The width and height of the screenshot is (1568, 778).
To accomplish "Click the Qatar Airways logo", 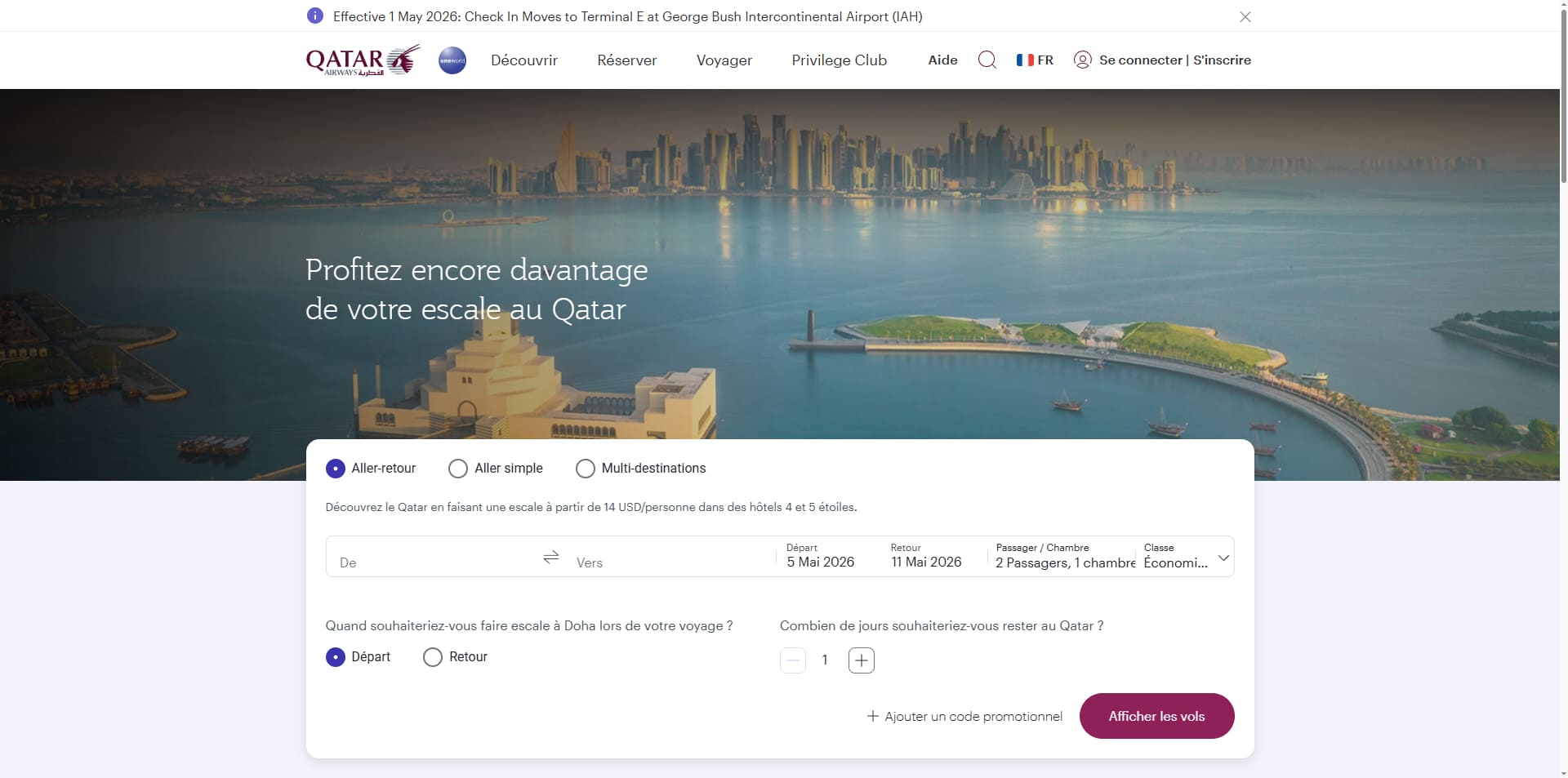I will tap(363, 60).
